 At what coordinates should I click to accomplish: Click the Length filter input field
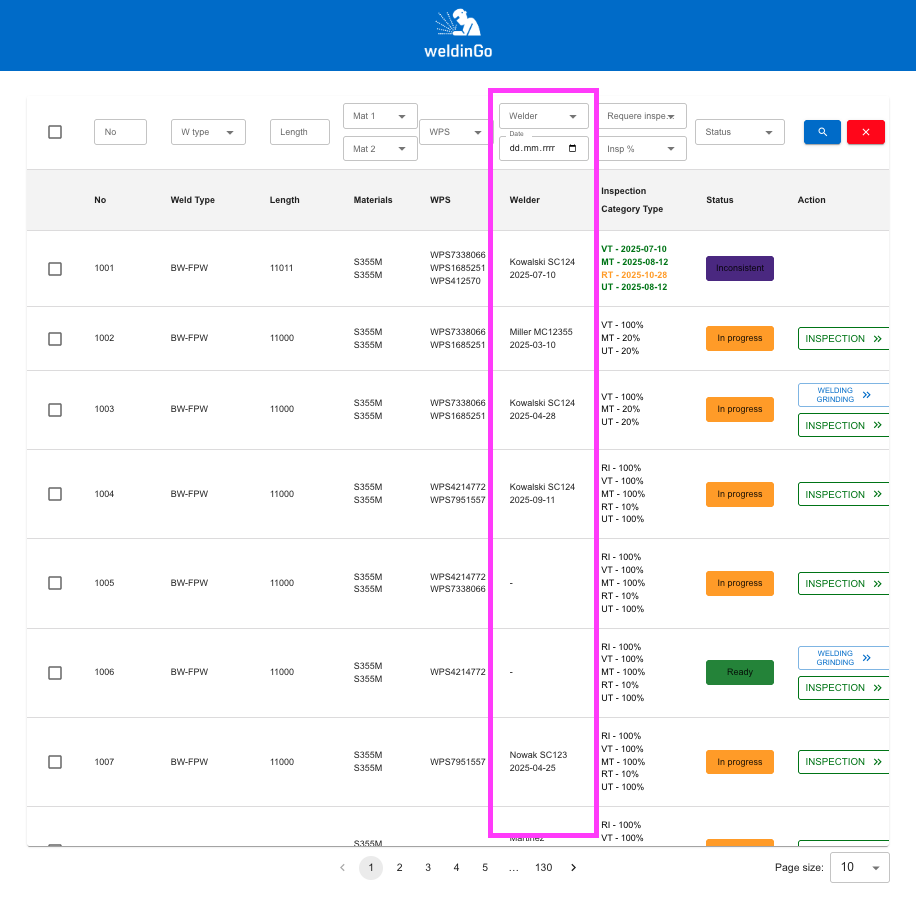click(x=299, y=132)
